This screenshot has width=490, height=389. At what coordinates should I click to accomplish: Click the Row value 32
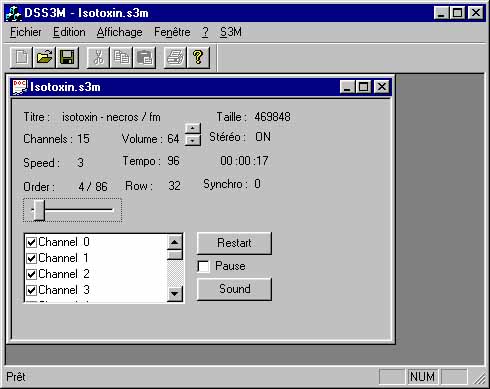[x=174, y=186]
